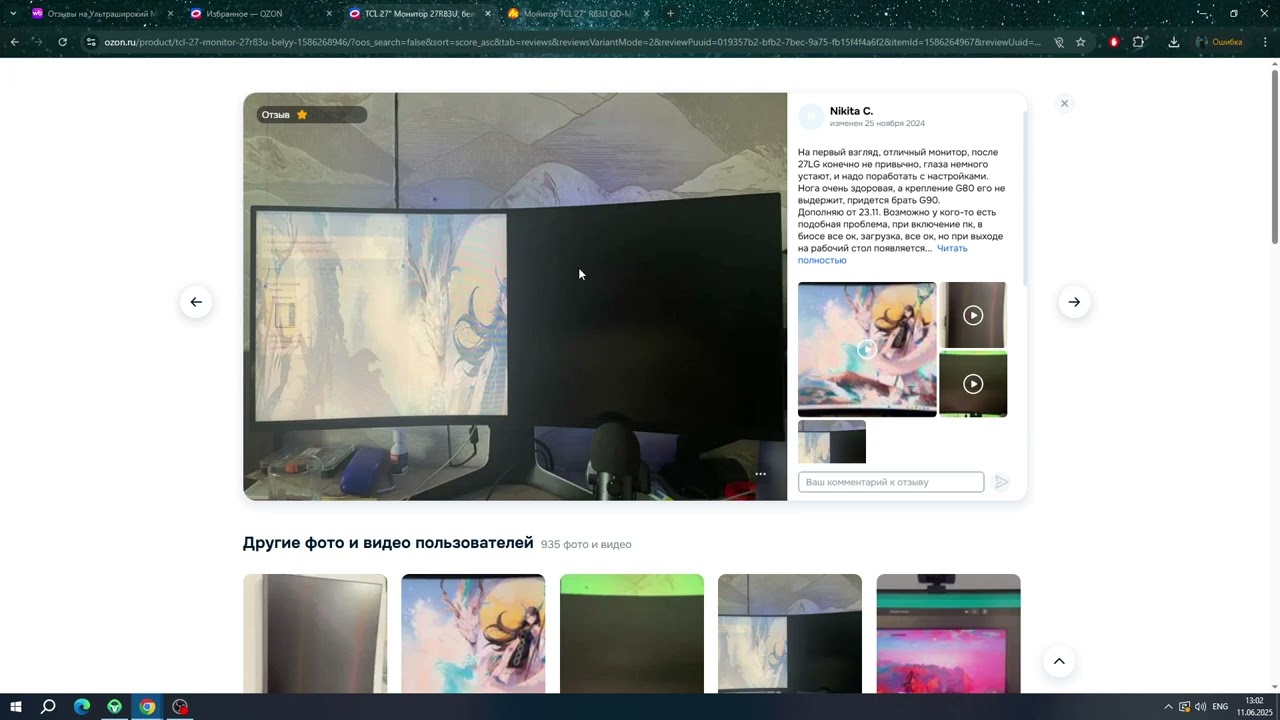This screenshot has width=1280, height=720.
Task: Open the three-dots menu on the photo
Action: tap(761, 474)
